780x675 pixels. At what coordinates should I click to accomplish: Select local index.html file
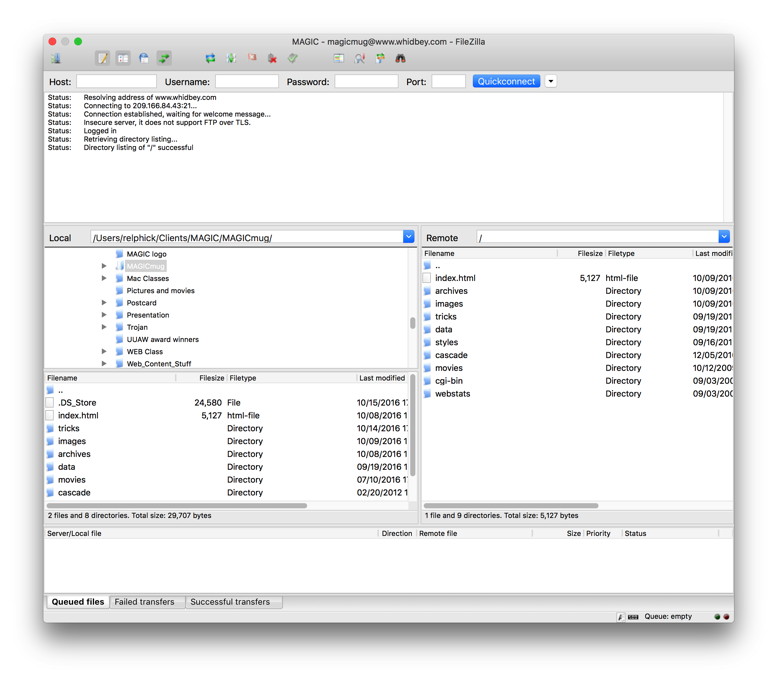[78, 415]
